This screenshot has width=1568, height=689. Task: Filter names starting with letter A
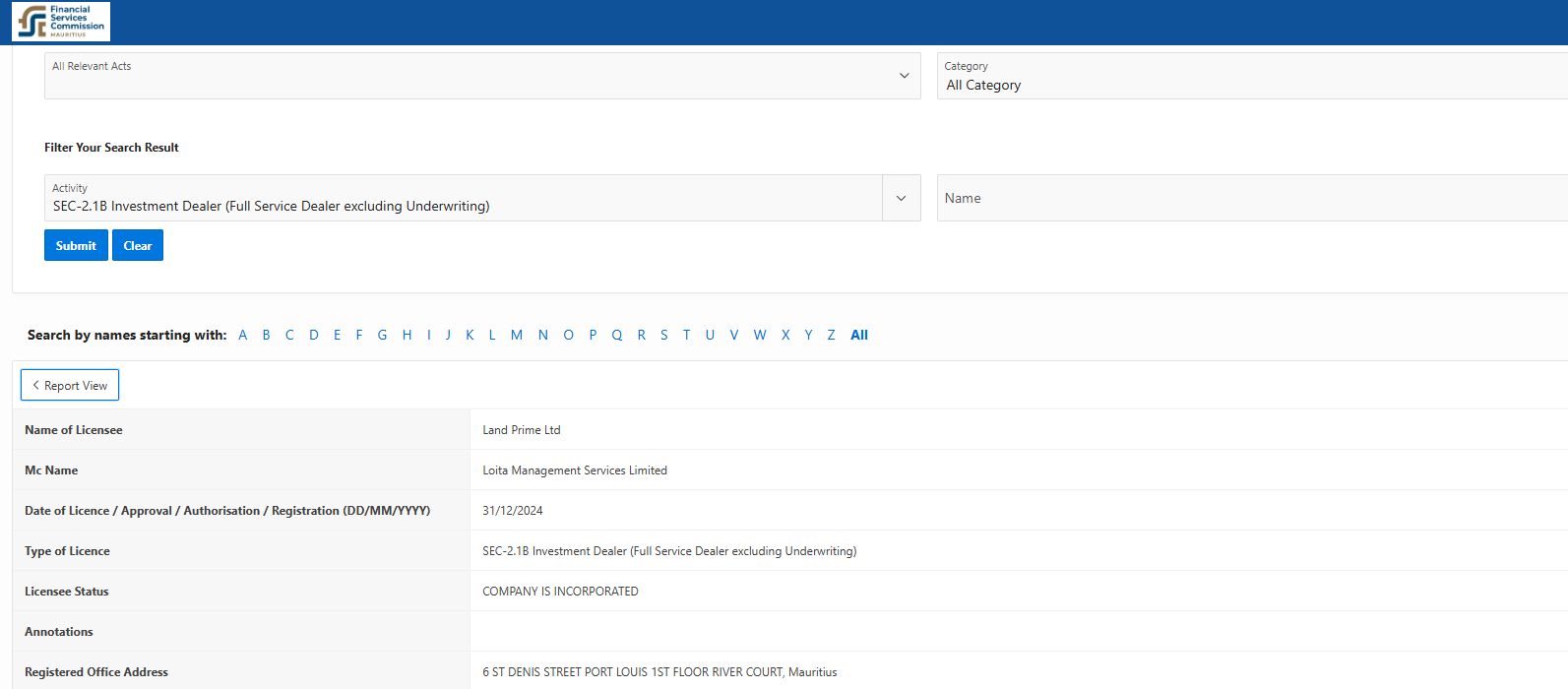coord(243,335)
